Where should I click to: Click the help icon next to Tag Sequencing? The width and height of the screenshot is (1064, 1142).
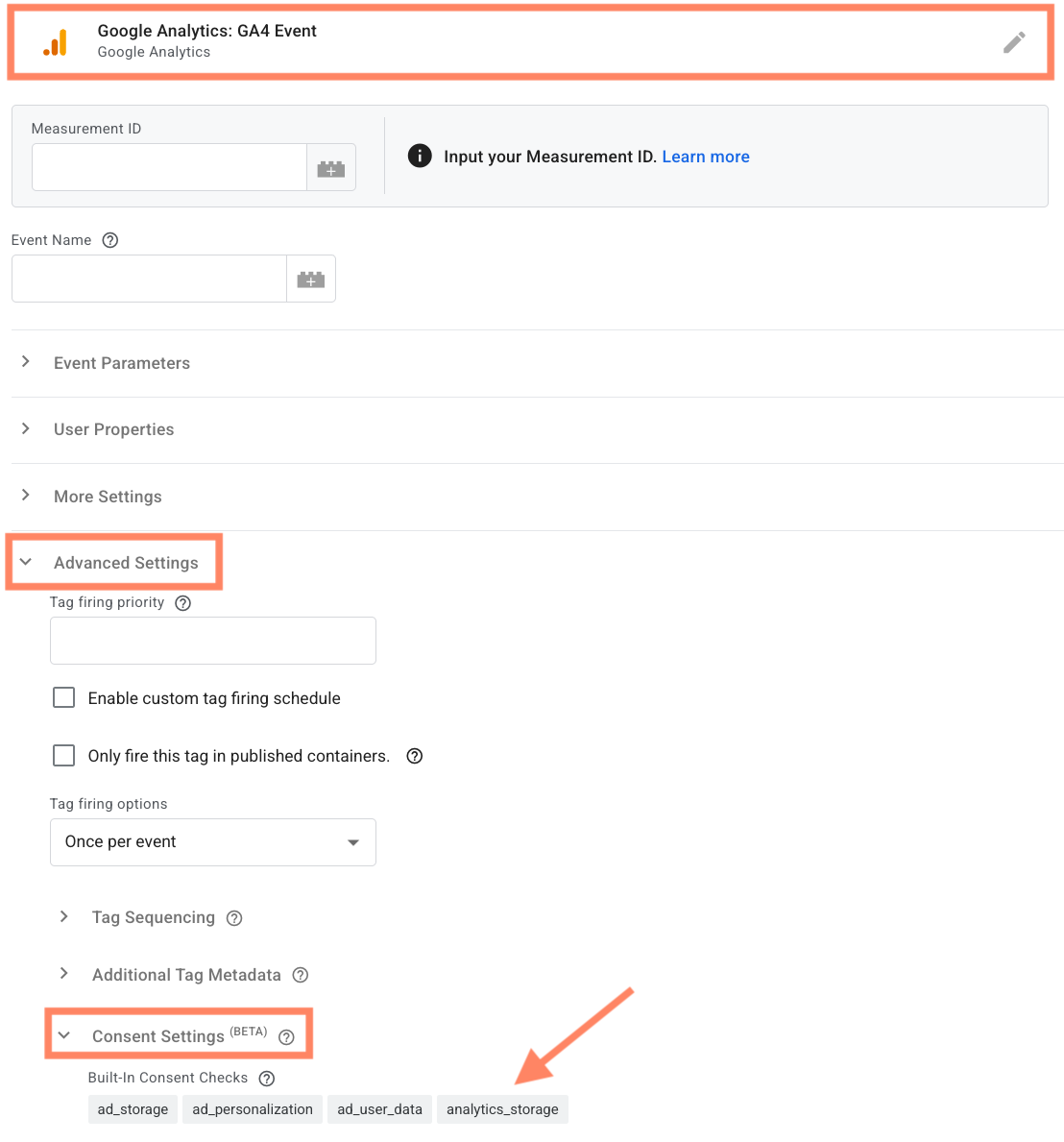(234, 918)
